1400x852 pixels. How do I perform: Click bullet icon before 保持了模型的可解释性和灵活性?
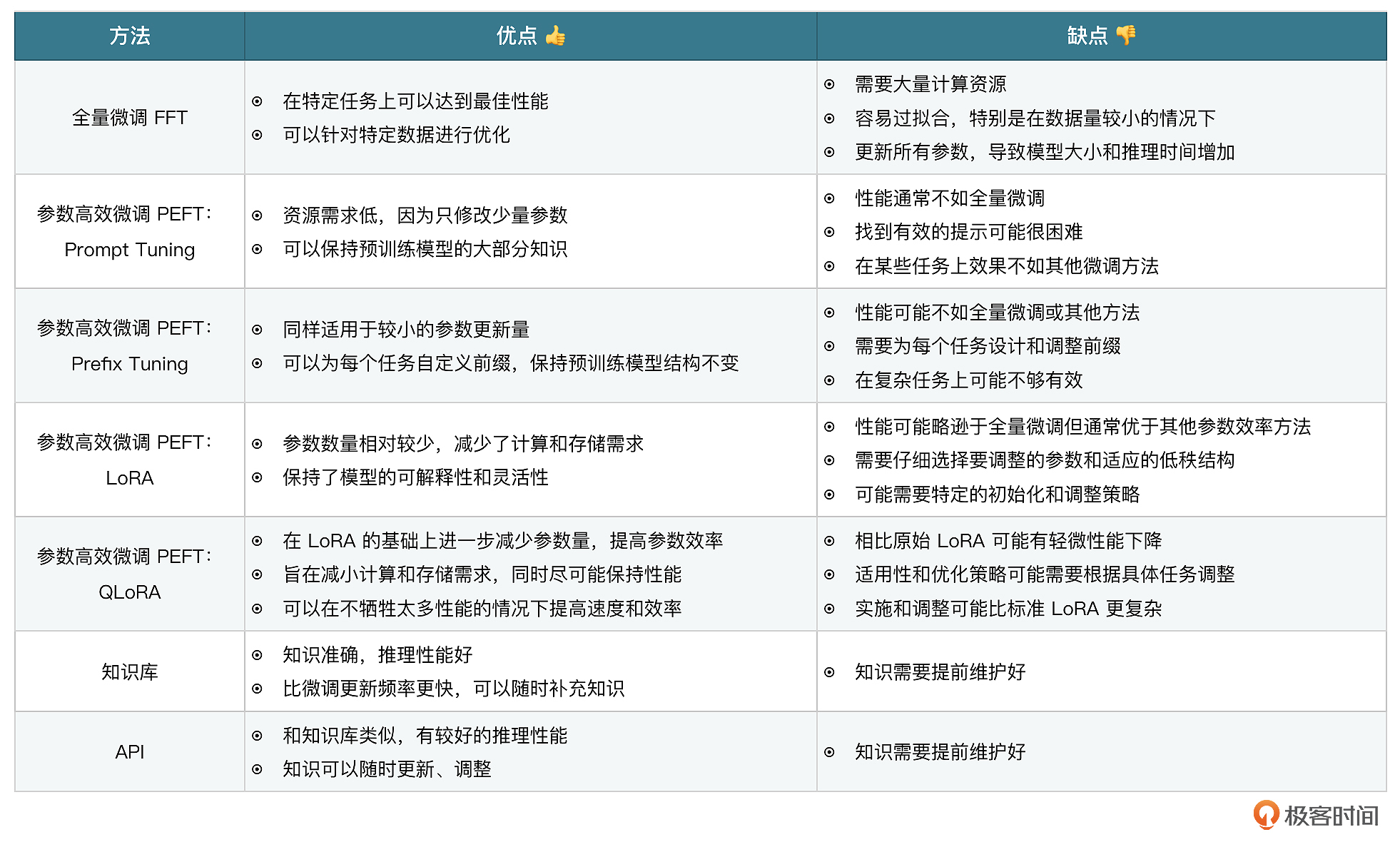[257, 477]
